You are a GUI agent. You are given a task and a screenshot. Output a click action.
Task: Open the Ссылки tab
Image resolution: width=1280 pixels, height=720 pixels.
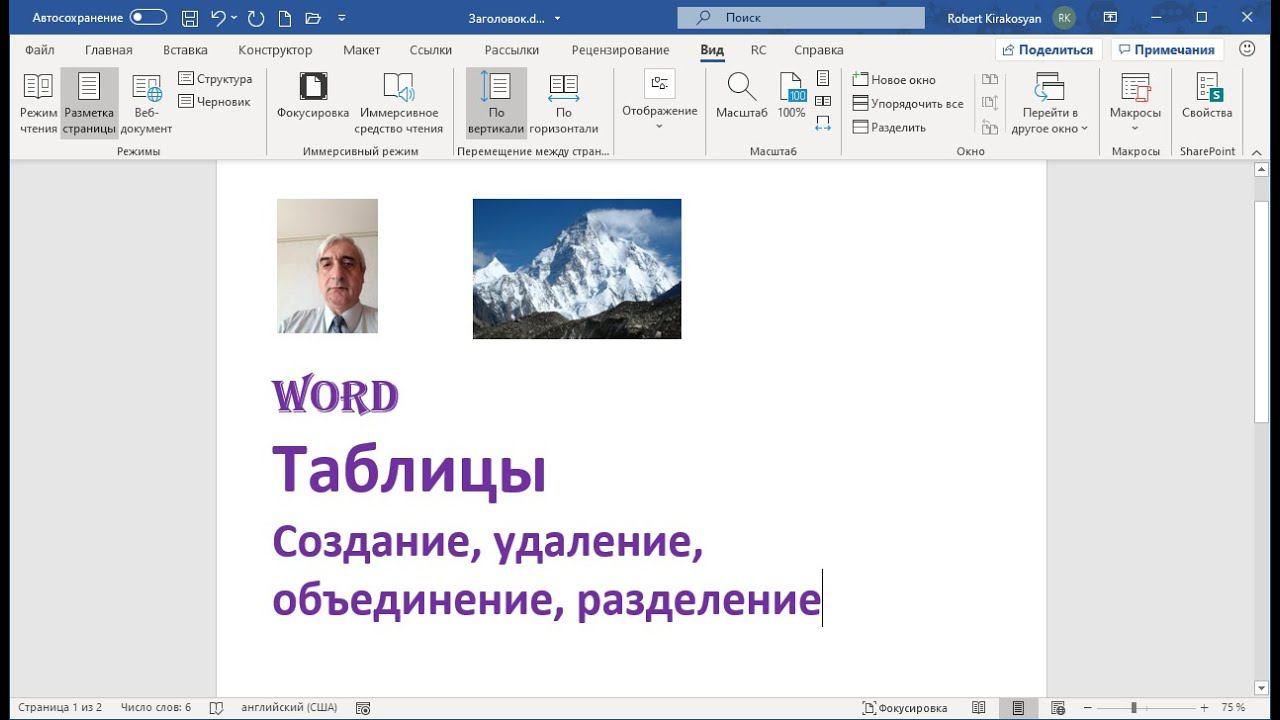click(431, 50)
